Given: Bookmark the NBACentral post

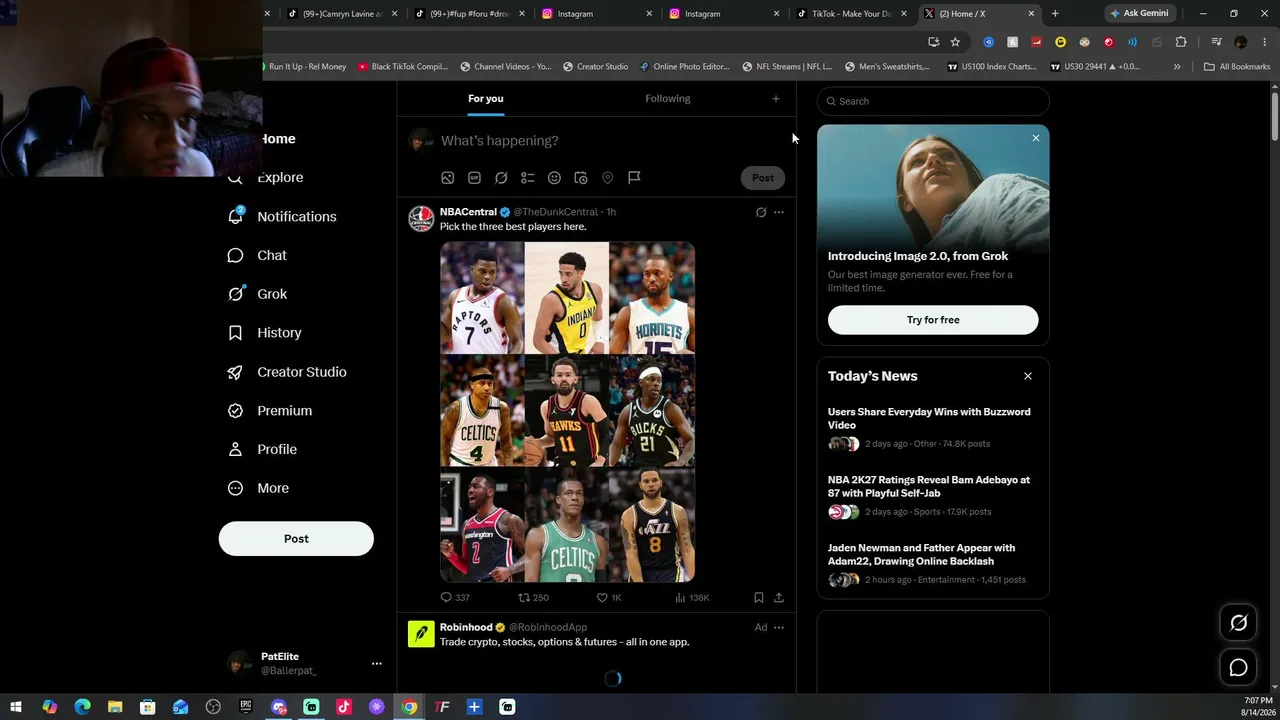Looking at the screenshot, I should (759, 597).
